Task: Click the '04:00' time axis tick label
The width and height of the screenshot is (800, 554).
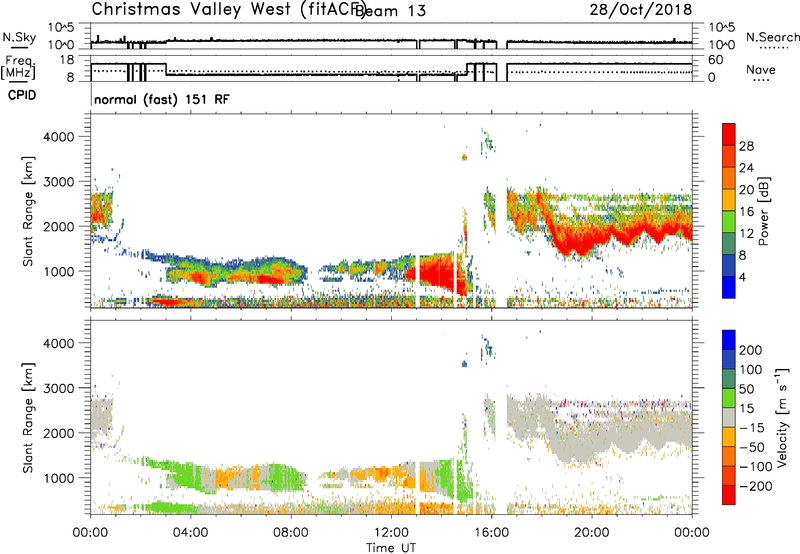Action: (x=191, y=533)
